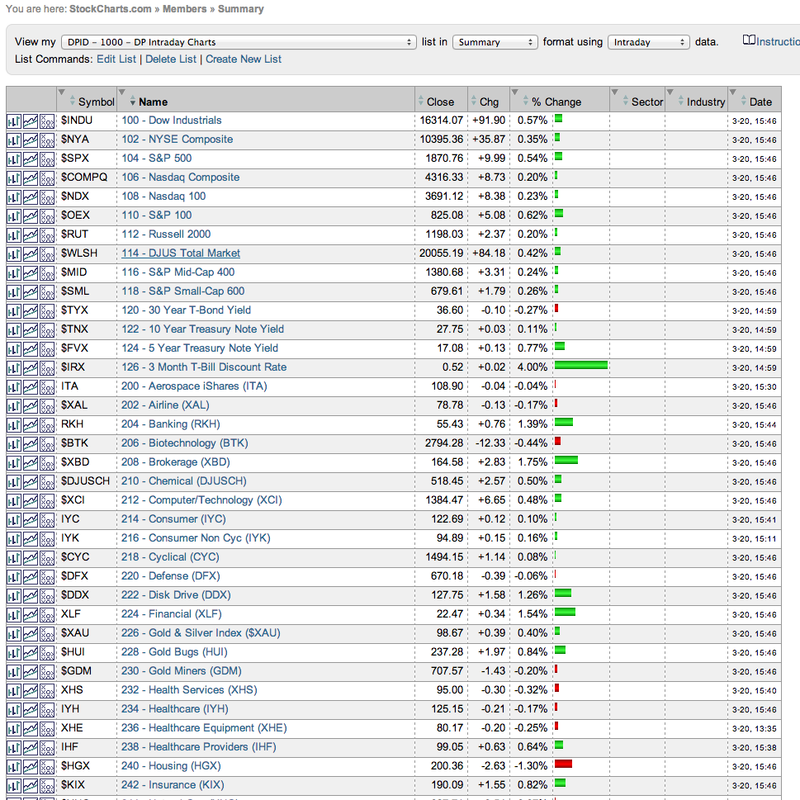Open the Instructions link with book icon
The height and width of the screenshot is (800, 800).
771,42
